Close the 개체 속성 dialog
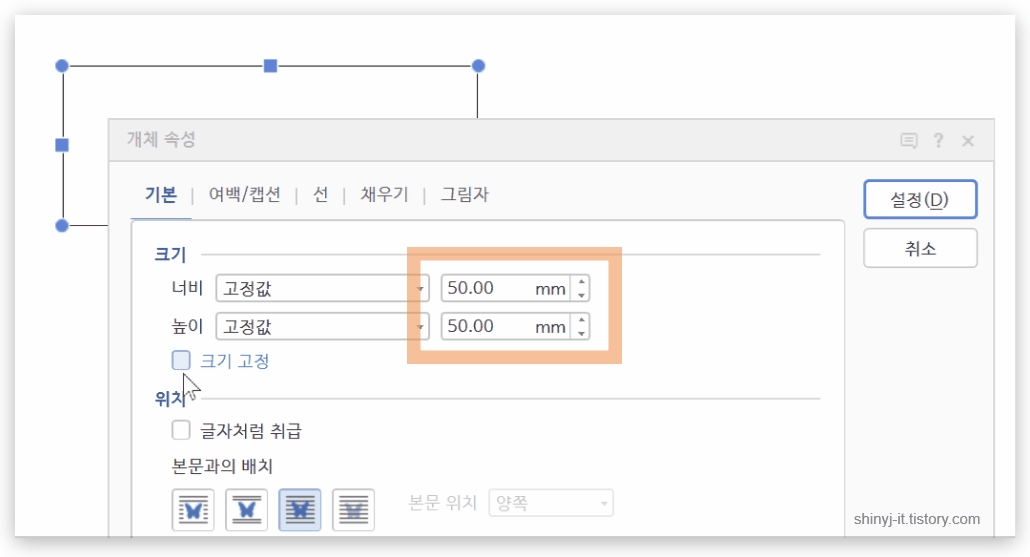Screen dimensions: 1030x557 pyautogui.click(x=968, y=141)
